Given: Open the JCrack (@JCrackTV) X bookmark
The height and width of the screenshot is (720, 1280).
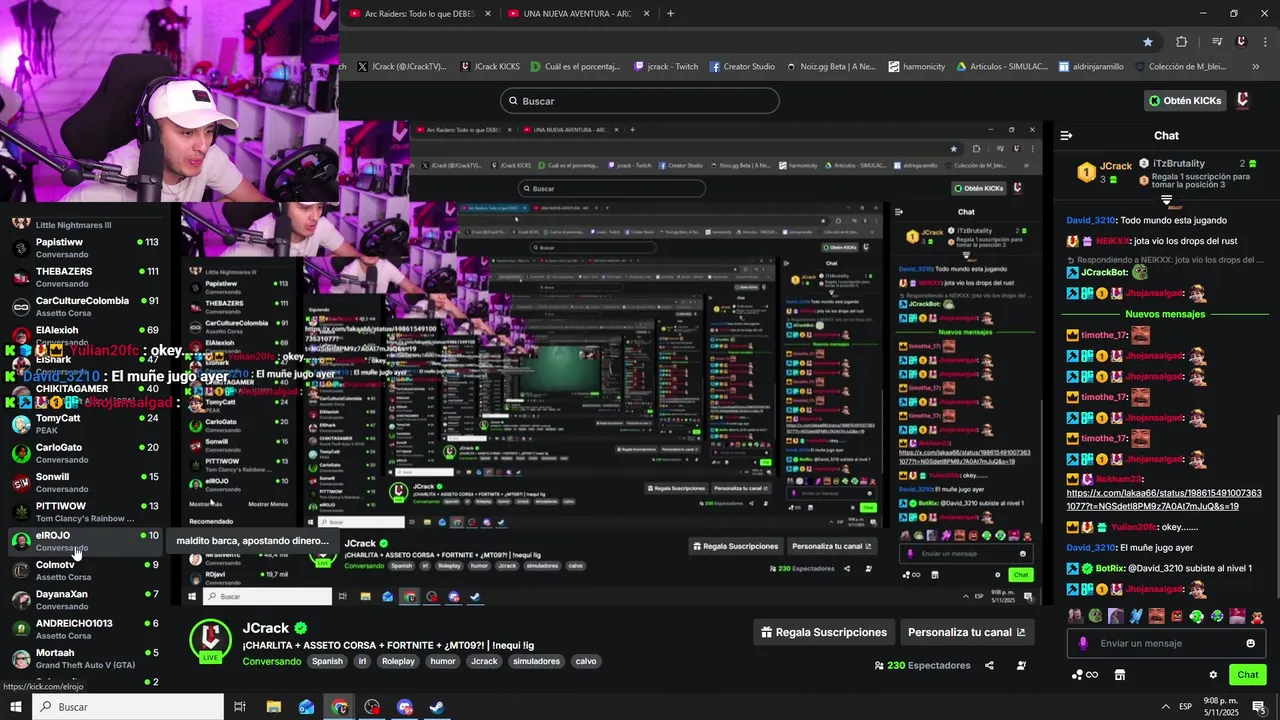Looking at the screenshot, I should pos(400,67).
